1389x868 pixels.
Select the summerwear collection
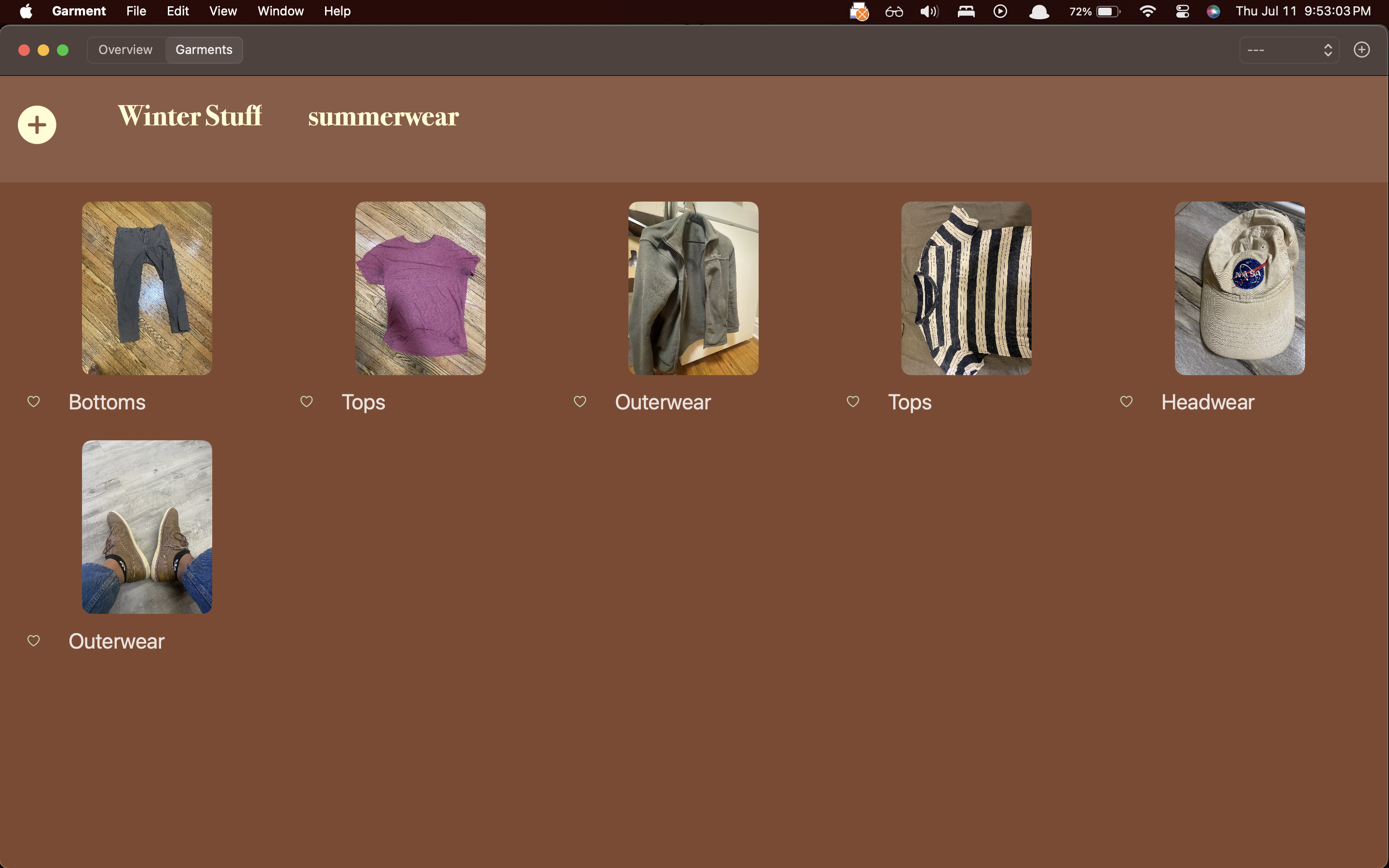[383, 117]
